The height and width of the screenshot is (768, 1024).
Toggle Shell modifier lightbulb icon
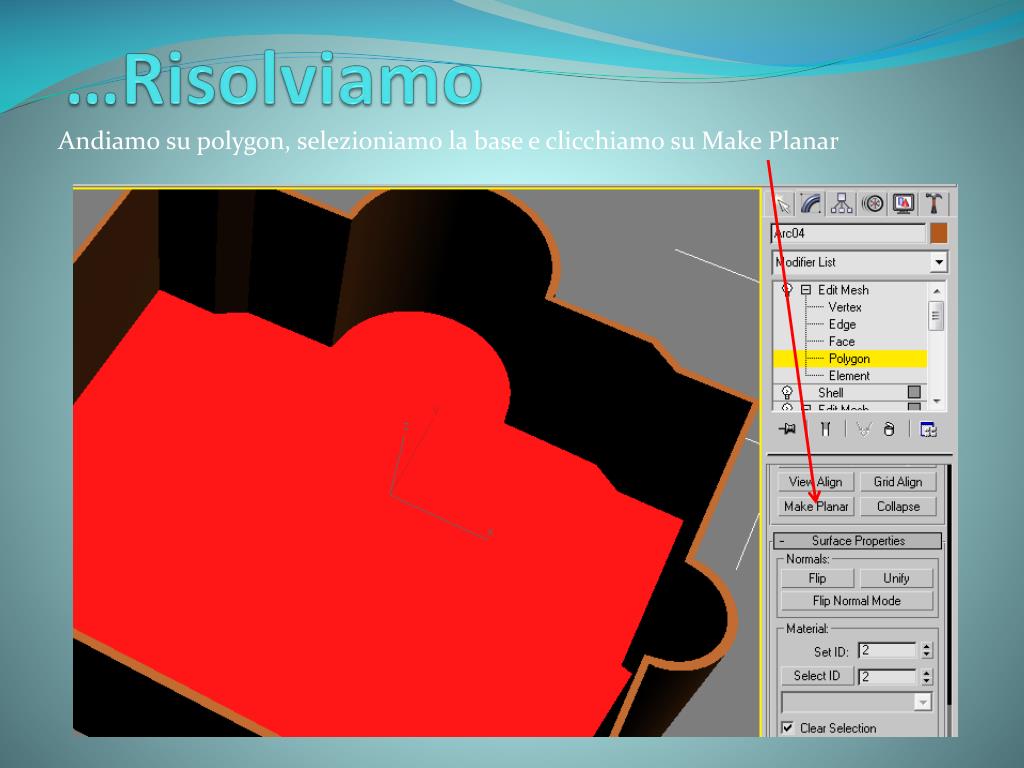[x=787, y=392]
